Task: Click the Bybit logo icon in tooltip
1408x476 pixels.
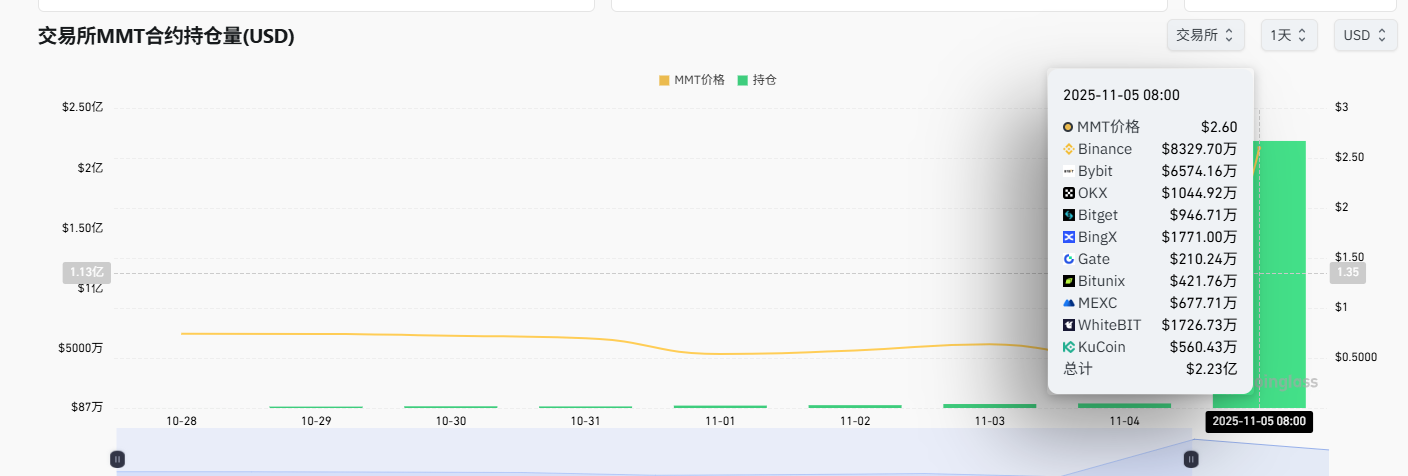Action: click(x=1068, y=171)
